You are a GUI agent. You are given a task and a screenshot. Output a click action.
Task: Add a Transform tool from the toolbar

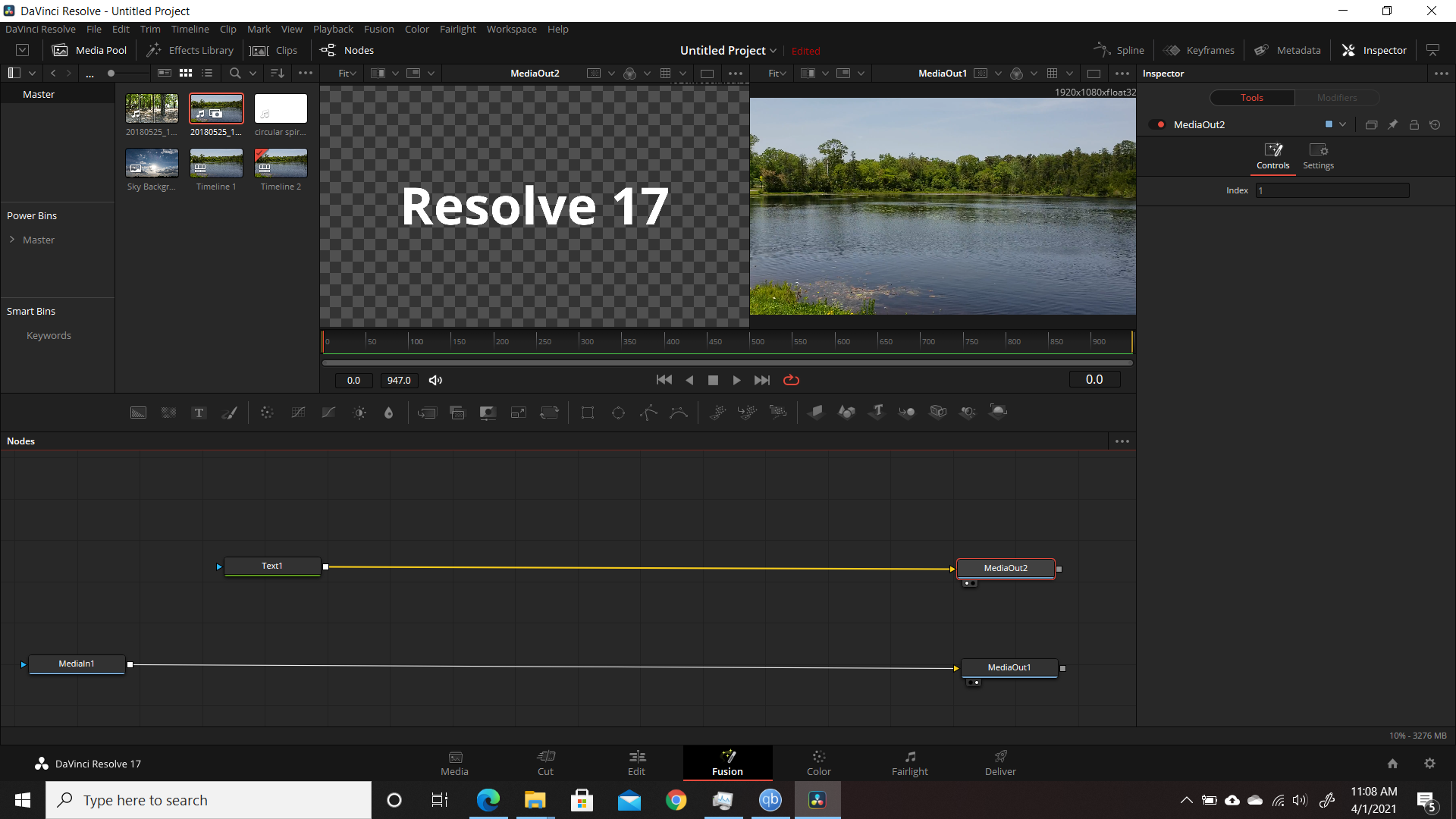tap(549, 413)
